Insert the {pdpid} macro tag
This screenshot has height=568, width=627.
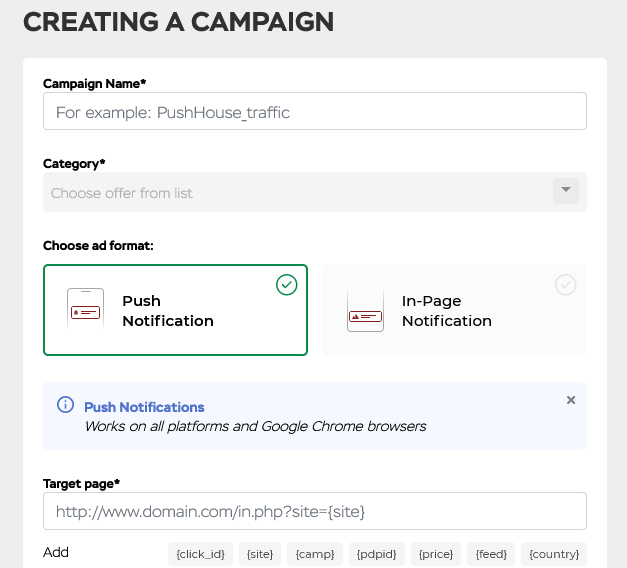click(x=376, y=554)
